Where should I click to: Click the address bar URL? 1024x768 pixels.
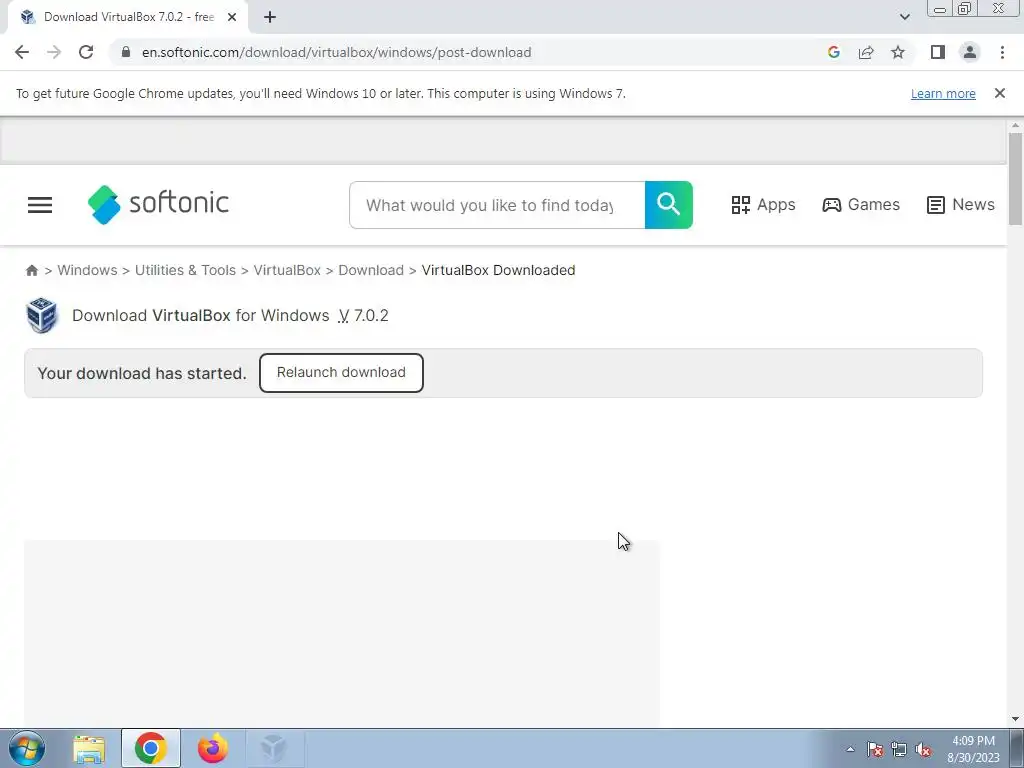point(336,52)
